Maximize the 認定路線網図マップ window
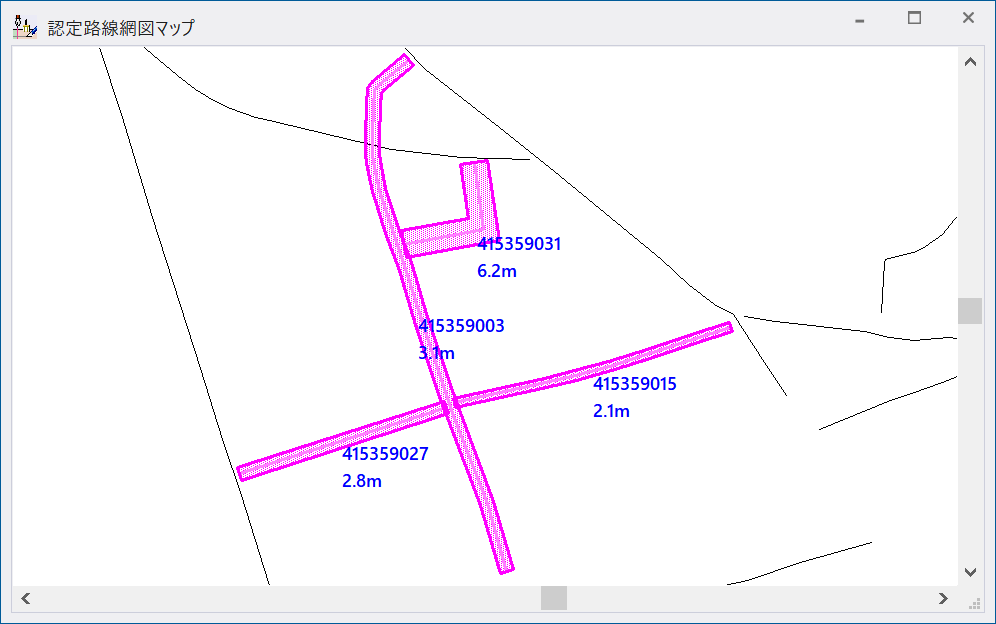 [914, 18]
